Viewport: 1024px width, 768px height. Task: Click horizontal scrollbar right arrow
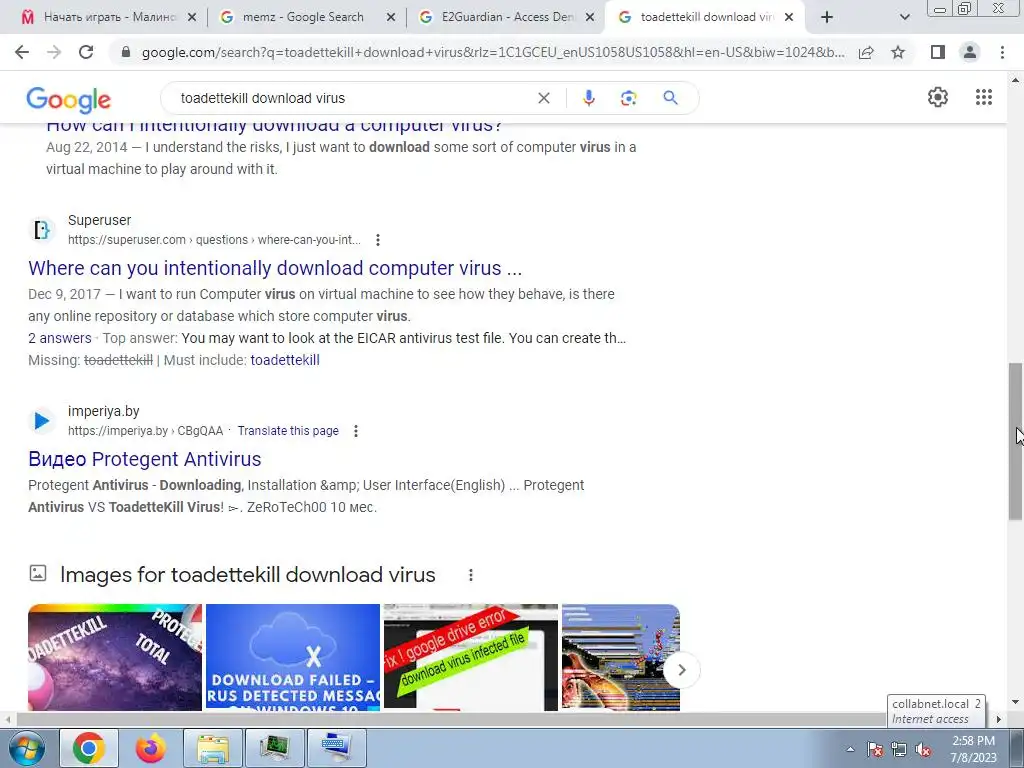(998, 719)
